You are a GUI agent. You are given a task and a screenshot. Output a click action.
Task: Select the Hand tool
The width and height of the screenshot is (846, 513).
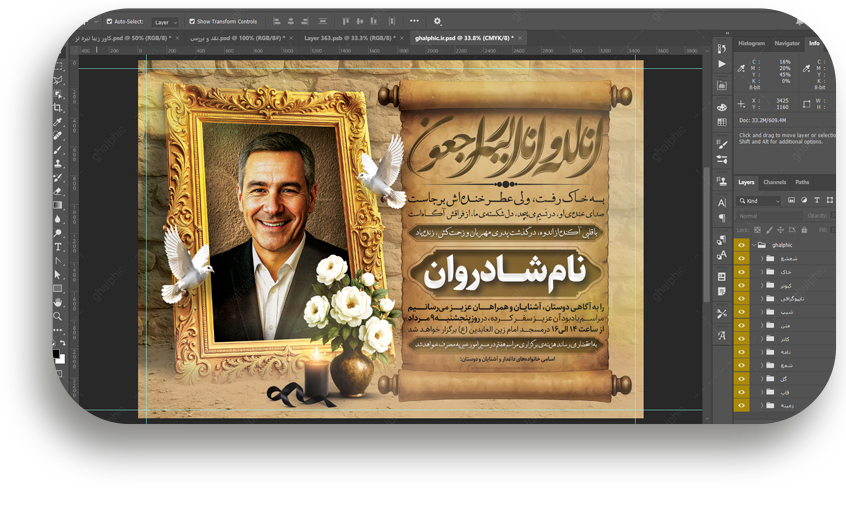coord(59,301)
